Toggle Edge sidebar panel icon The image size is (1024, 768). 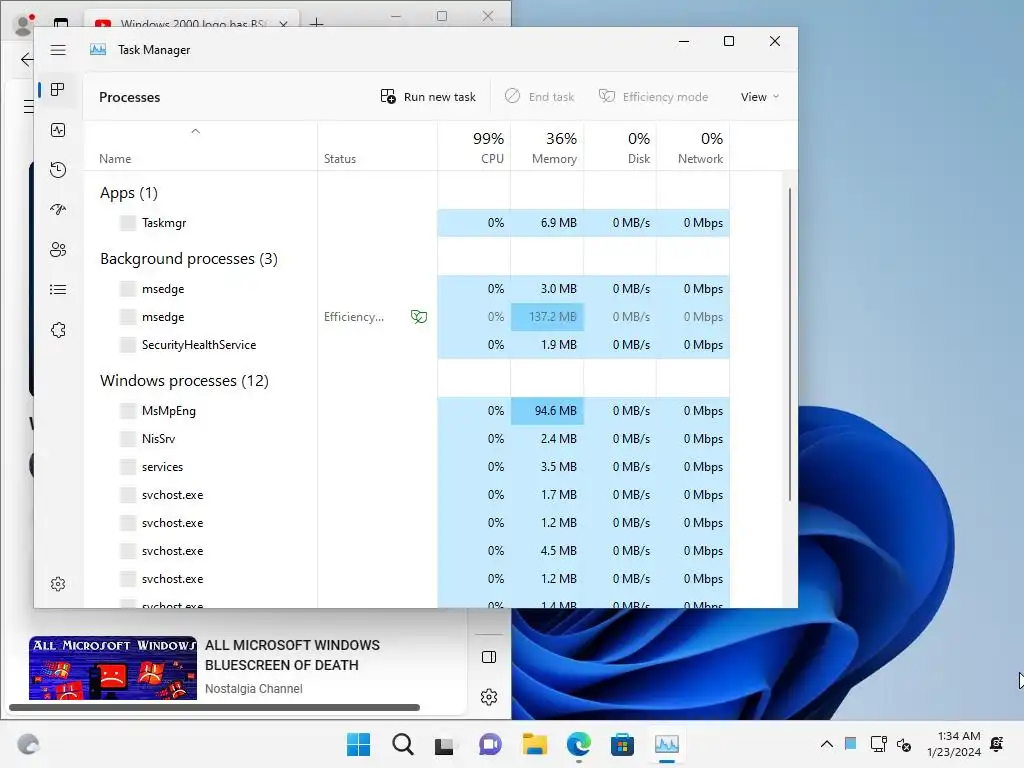pos(489,657)
